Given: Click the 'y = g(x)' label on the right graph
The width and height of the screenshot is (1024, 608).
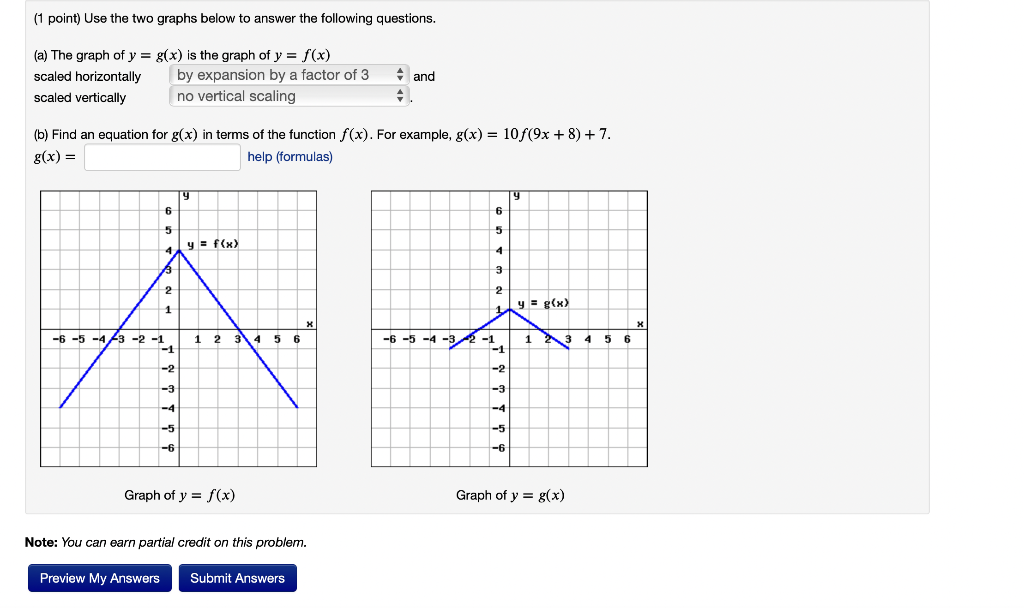Looking at the screenshot, I should pos(541,303).
